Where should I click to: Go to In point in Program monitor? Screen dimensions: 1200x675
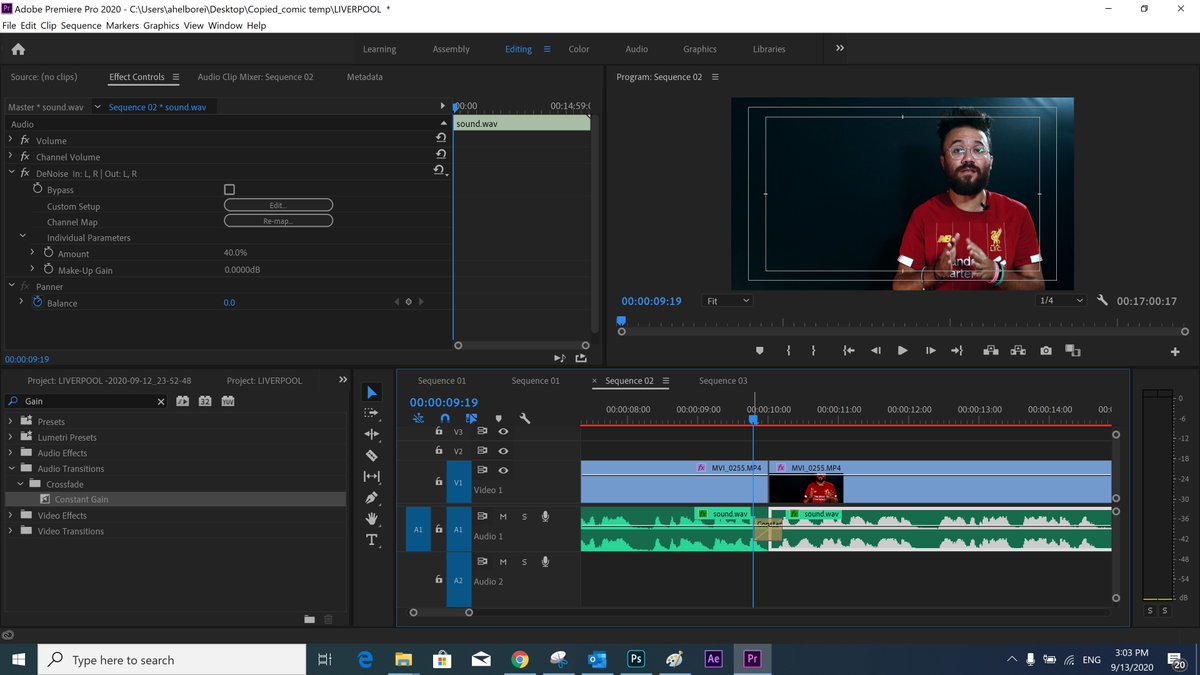[849, 350]
